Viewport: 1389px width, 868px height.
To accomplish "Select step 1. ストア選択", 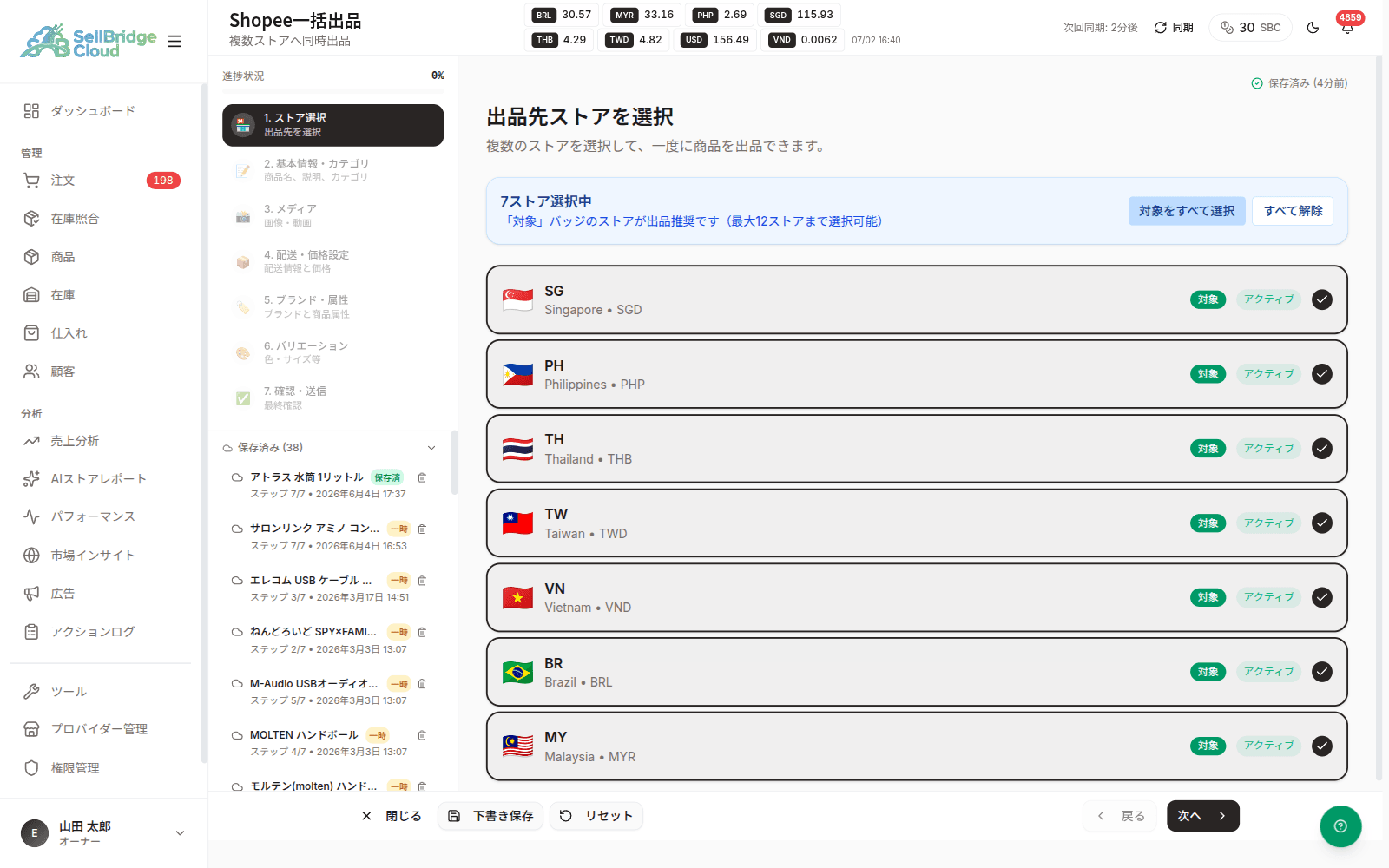I will (333, 125).
